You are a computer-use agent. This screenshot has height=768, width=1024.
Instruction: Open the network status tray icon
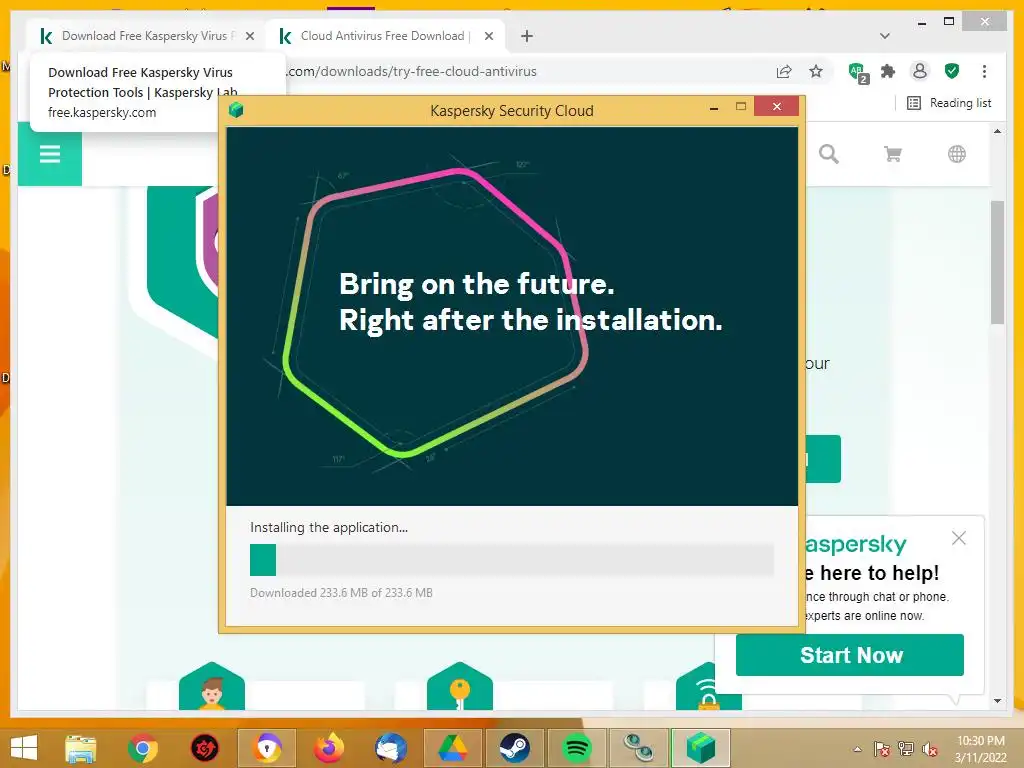coord(906,749)
